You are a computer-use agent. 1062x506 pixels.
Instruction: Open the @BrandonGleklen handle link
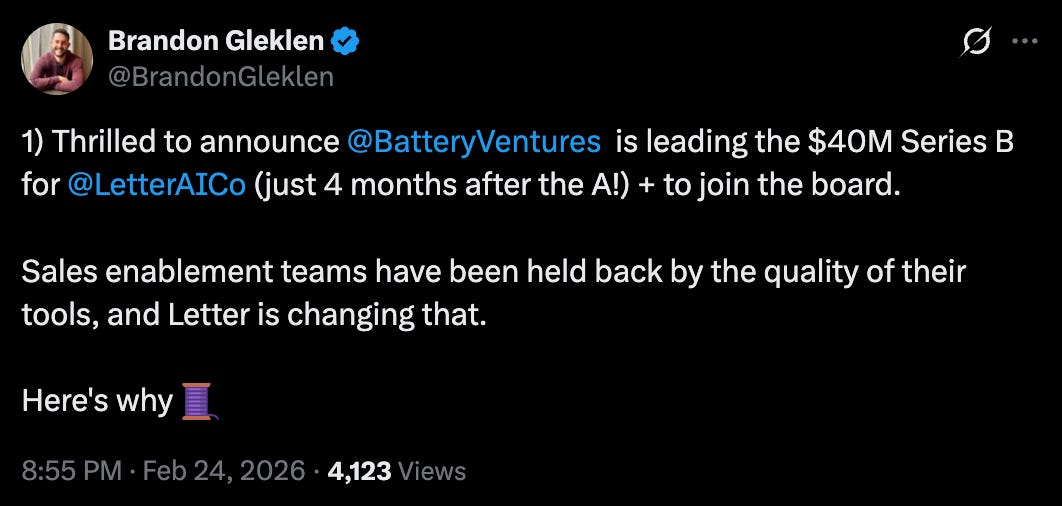point(220,76)
